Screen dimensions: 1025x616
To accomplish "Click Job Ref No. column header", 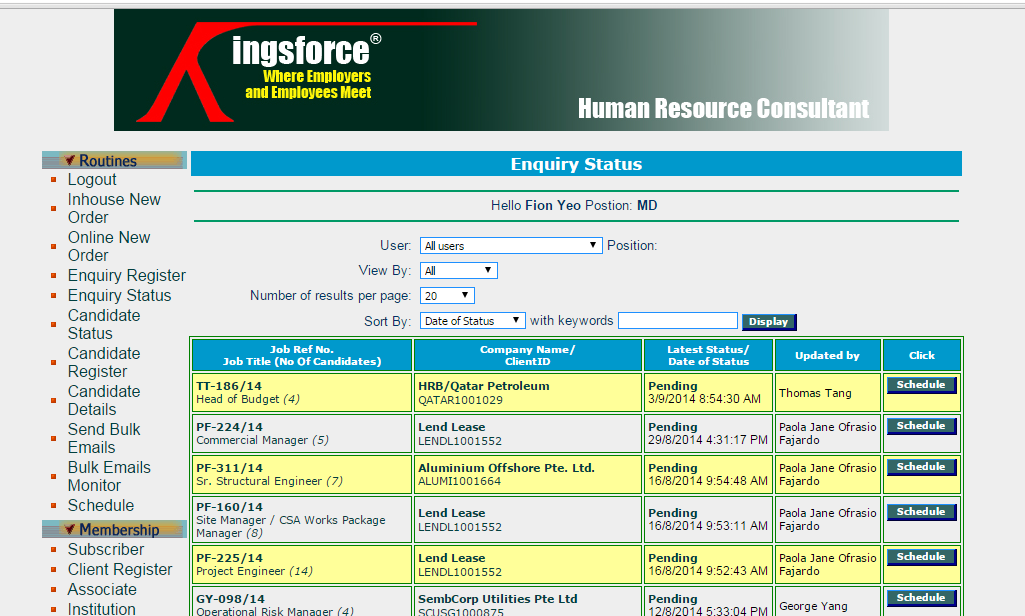I will [302, 355].
